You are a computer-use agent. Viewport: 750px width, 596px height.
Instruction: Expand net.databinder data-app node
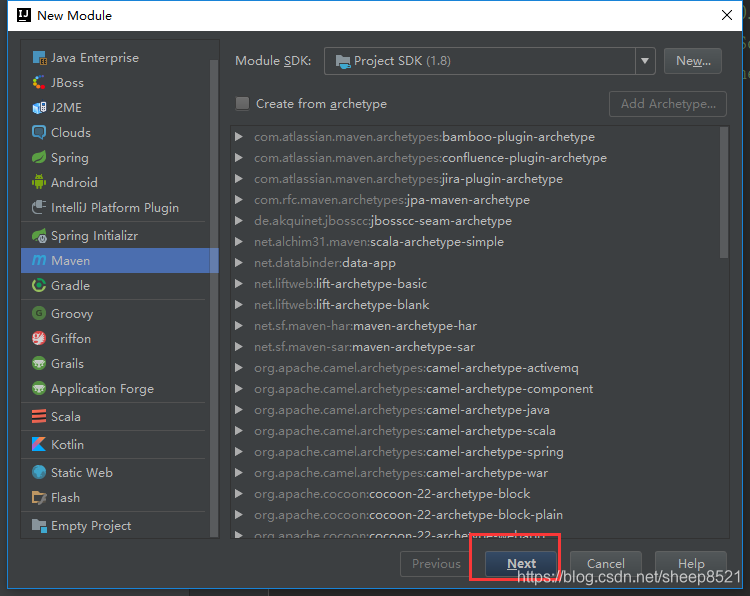click(239, 263)
